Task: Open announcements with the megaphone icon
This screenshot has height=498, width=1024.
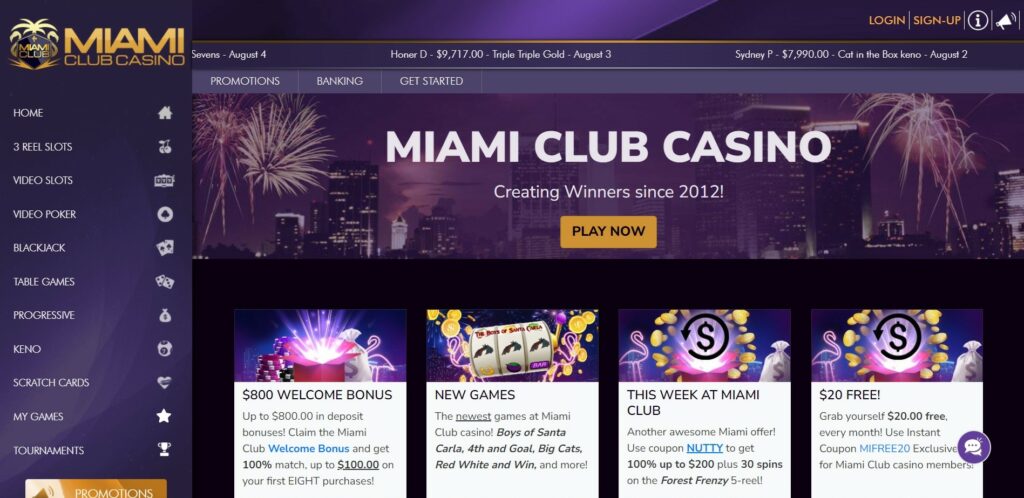Action: tap(1006, 21)
